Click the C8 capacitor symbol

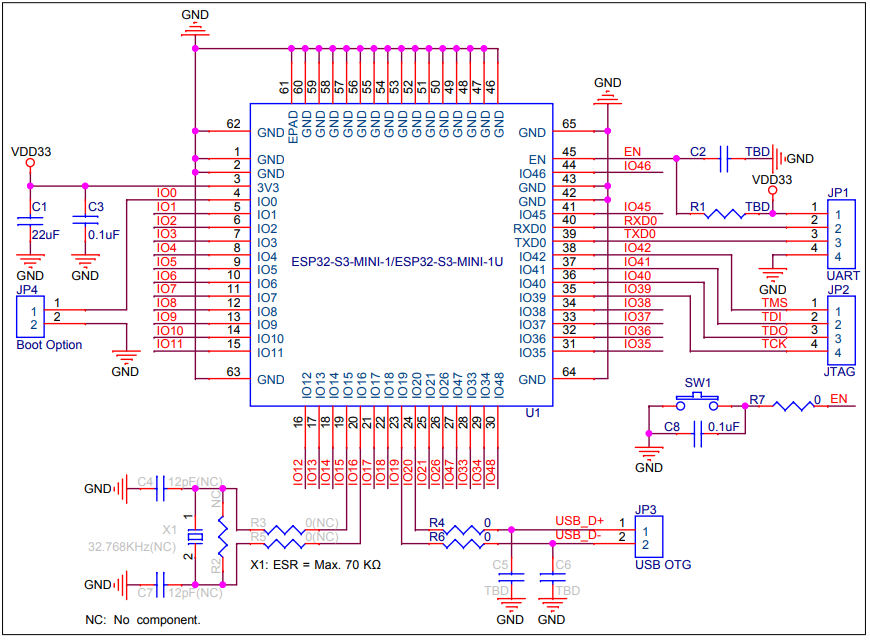pos(698,434)
